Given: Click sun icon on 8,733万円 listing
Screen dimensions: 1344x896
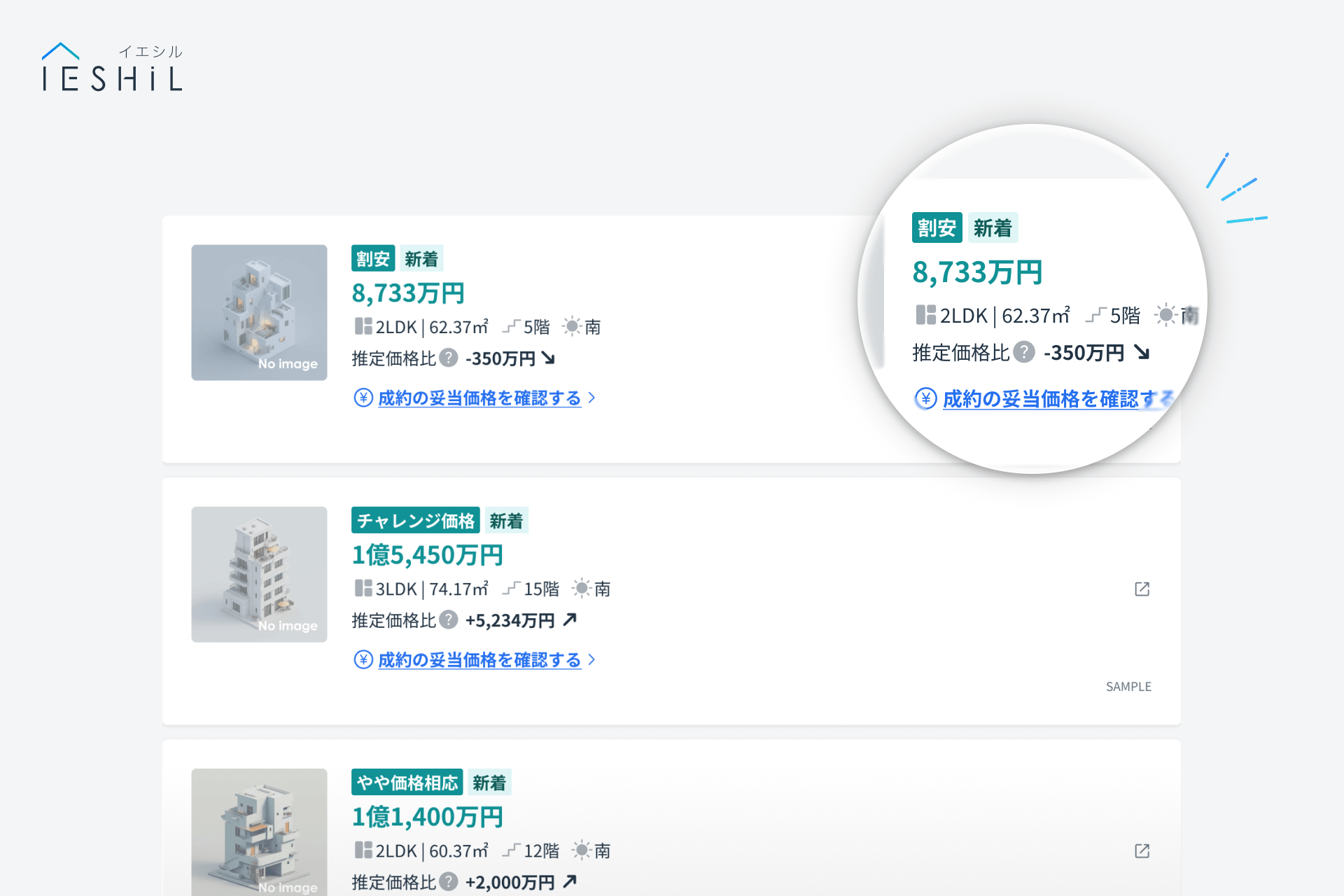Looking at the screenshot, I should [572, 326].
